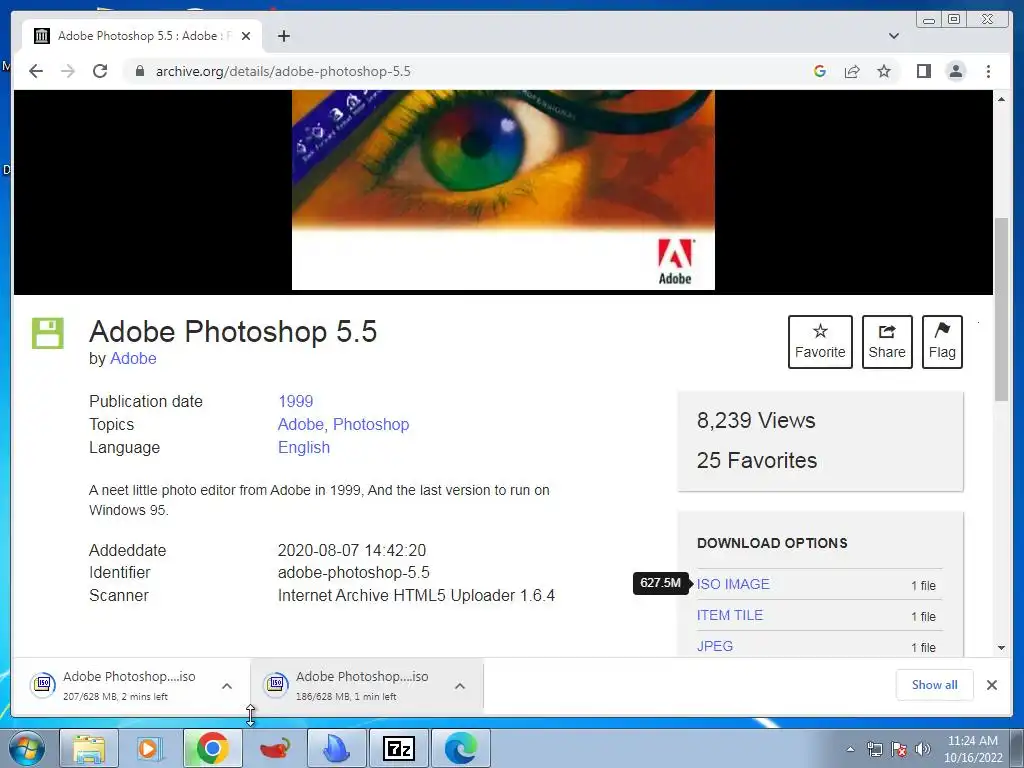The height and width of the screenshot is (768, 1024).
Task: Open the Photoshop topic link
Action: (371, 424)
